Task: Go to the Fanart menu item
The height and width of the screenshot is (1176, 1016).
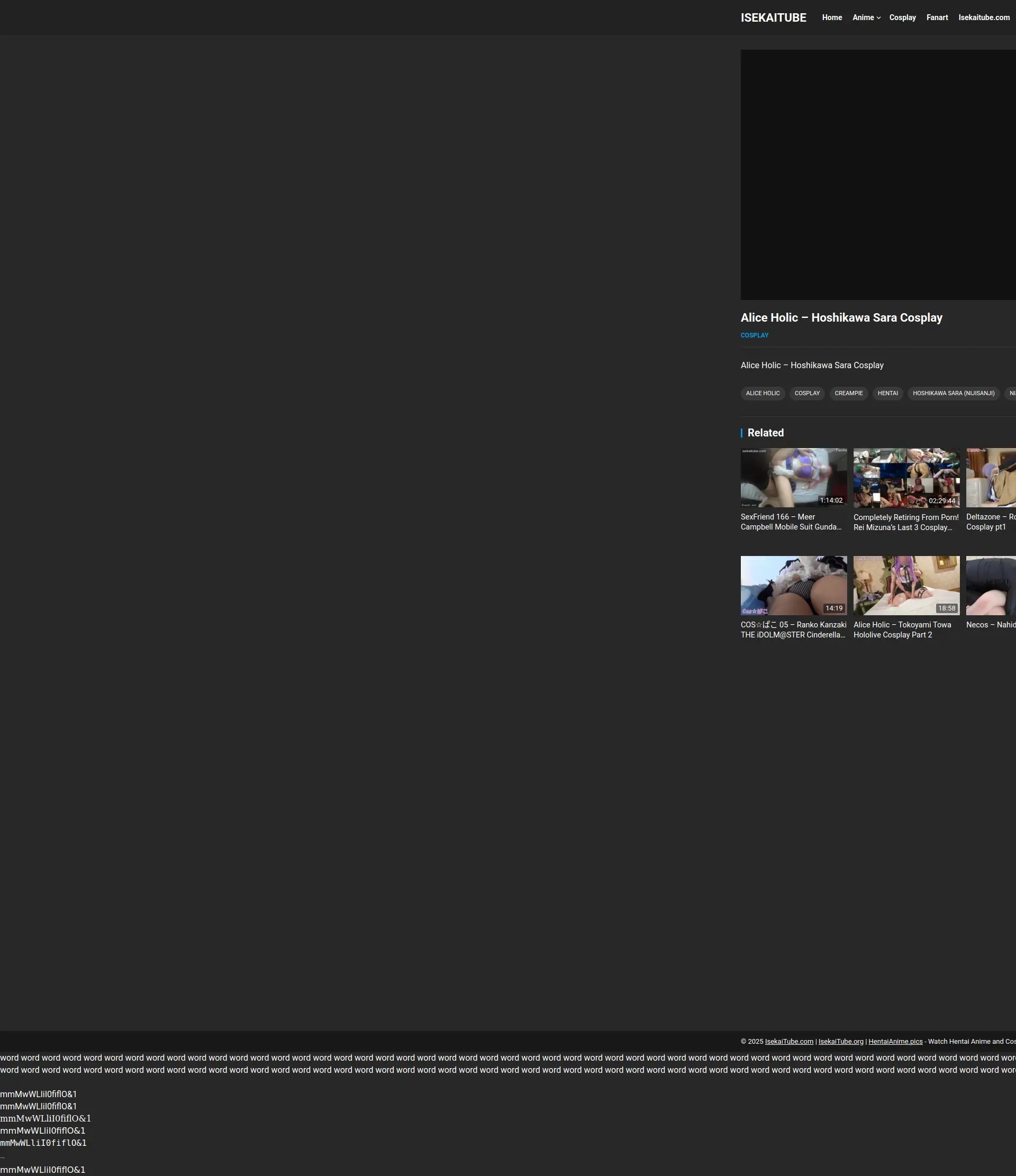Action: click(x=937, y=17)
